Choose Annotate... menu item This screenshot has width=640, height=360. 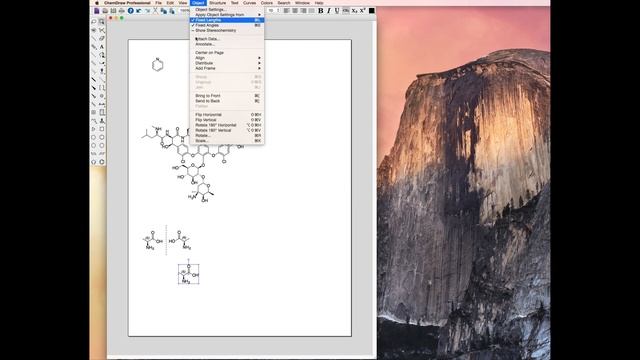click(227, 44)
